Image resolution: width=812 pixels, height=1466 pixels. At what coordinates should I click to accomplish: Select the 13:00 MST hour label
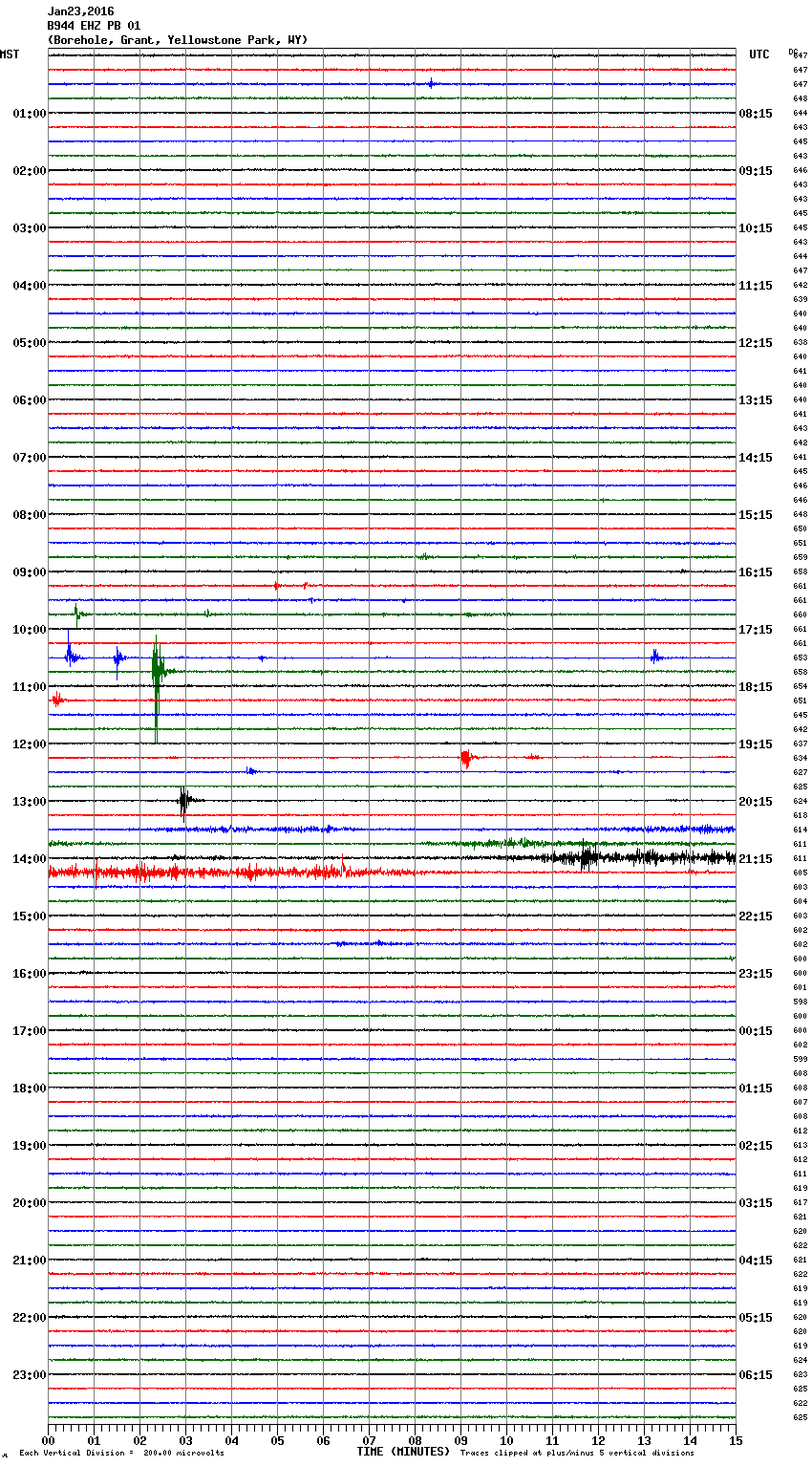coord(30,802)
